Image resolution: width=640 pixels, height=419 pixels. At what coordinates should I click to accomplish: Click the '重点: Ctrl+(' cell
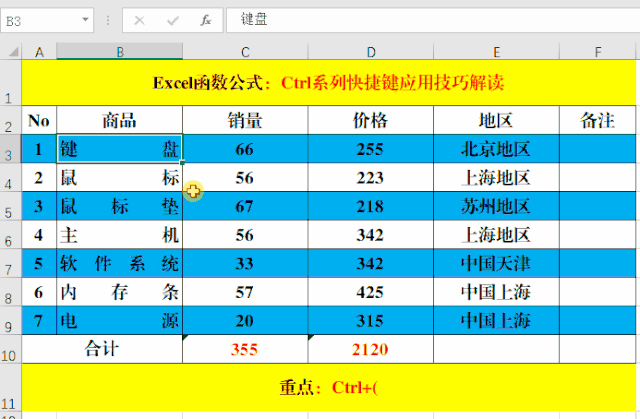(329, 388)
